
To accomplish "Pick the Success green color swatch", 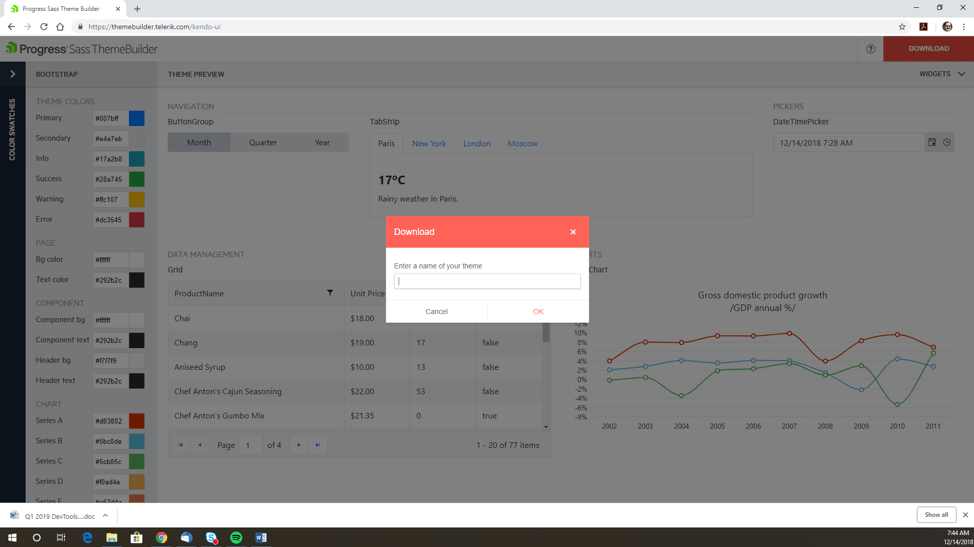I will click(x=137, y=179).
